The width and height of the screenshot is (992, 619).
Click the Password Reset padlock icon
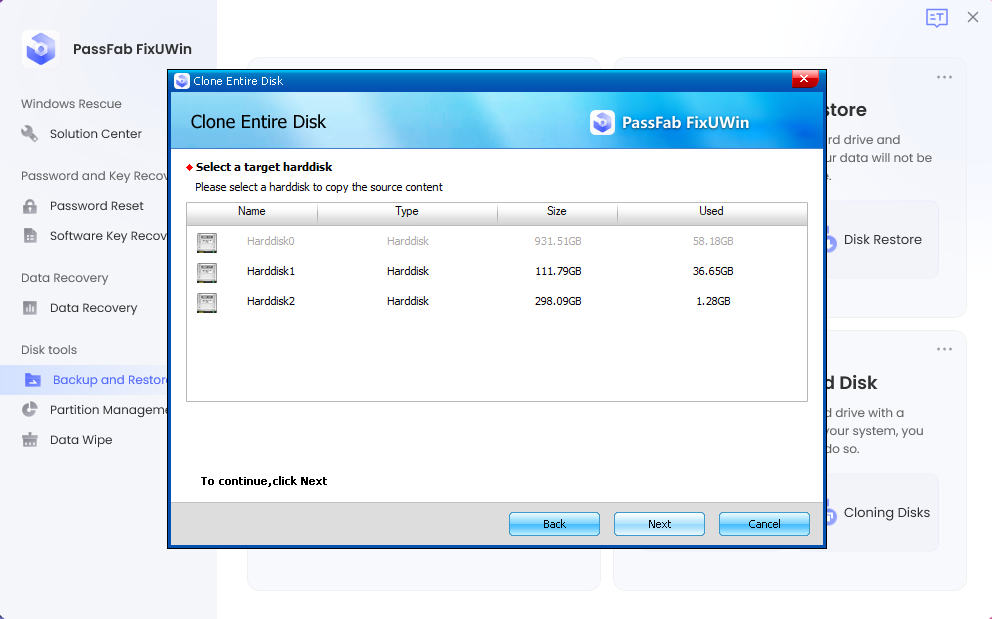pos(30,205)
